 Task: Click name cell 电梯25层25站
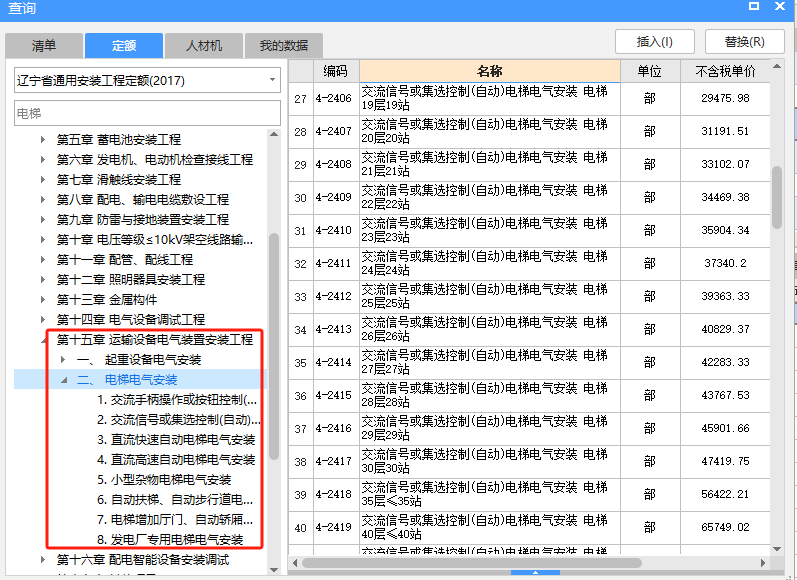(x=489, y=296)
